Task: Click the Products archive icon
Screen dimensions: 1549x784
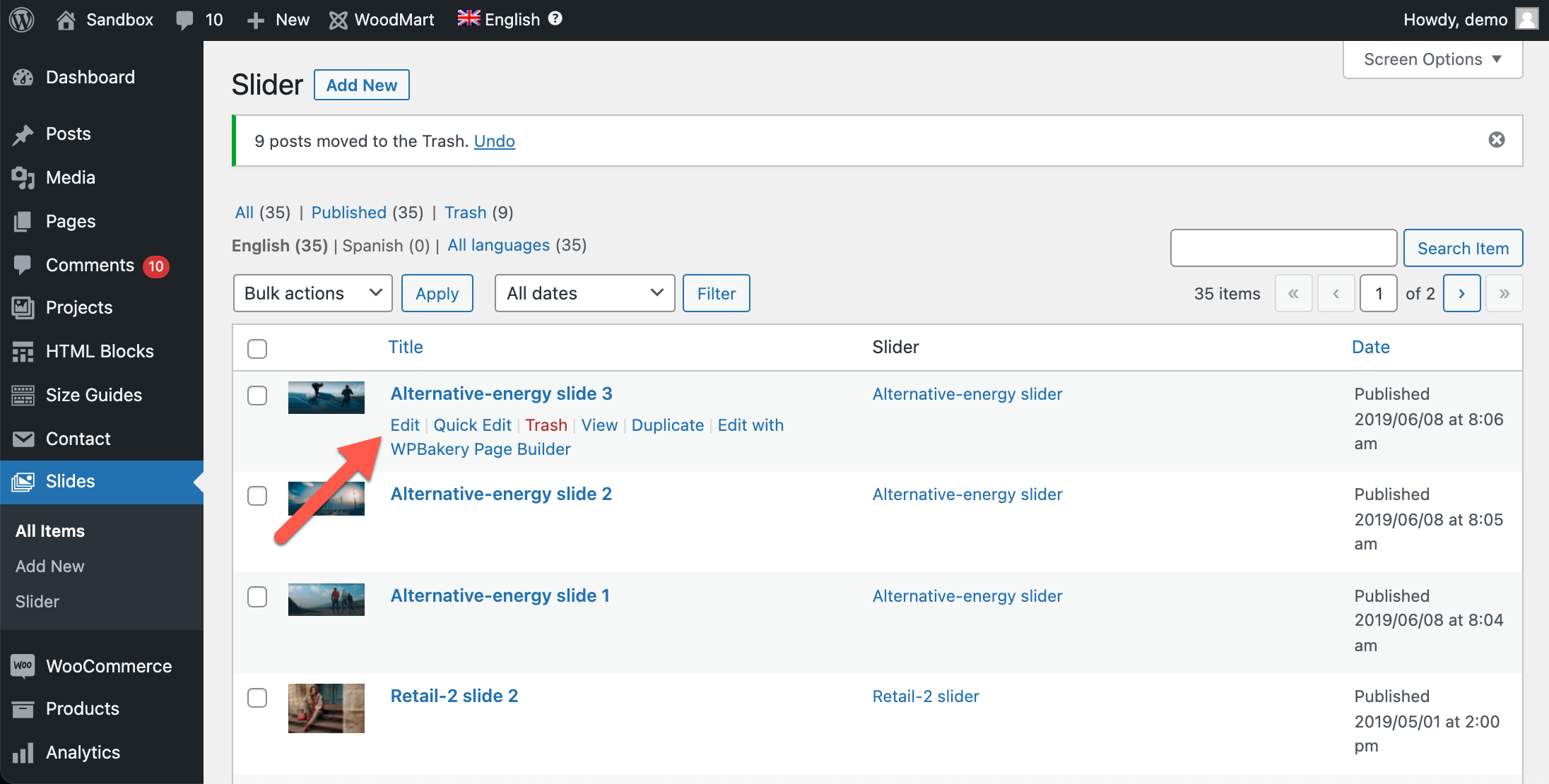Action: point(23,709)
